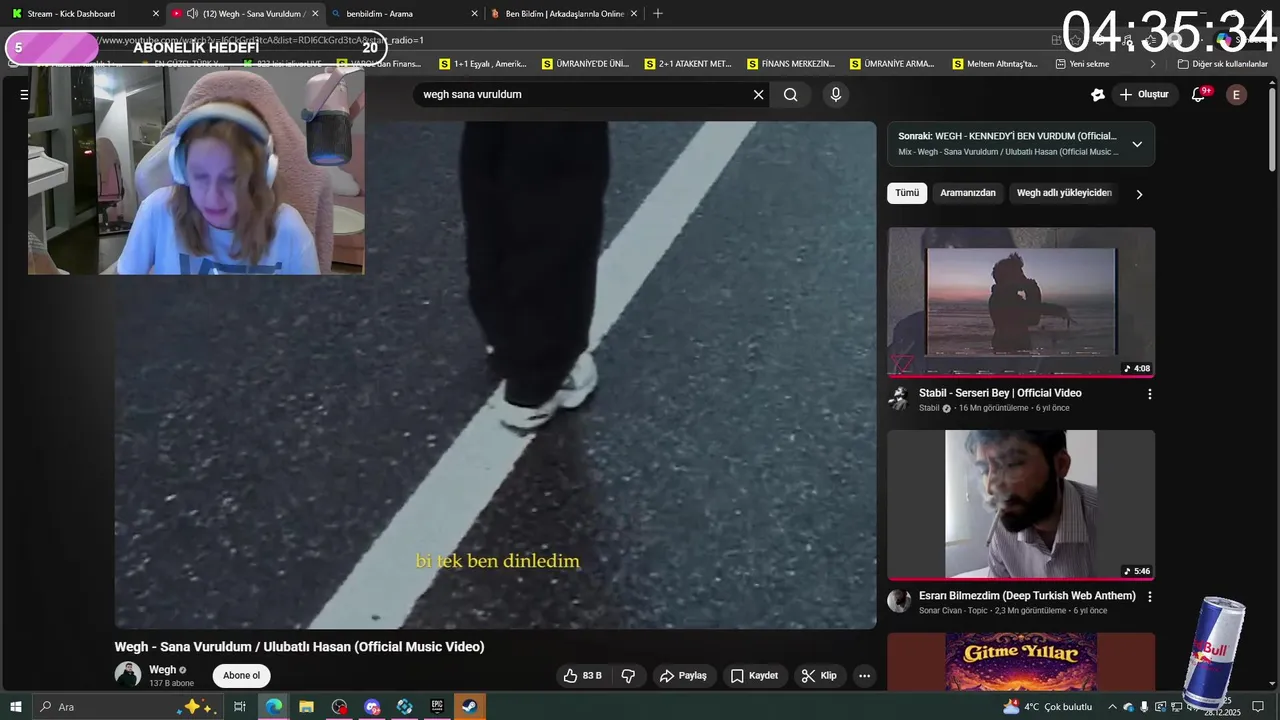Open Task View on the taskbar
This screenshot has width=1280, height=720.
pos(239,707)
